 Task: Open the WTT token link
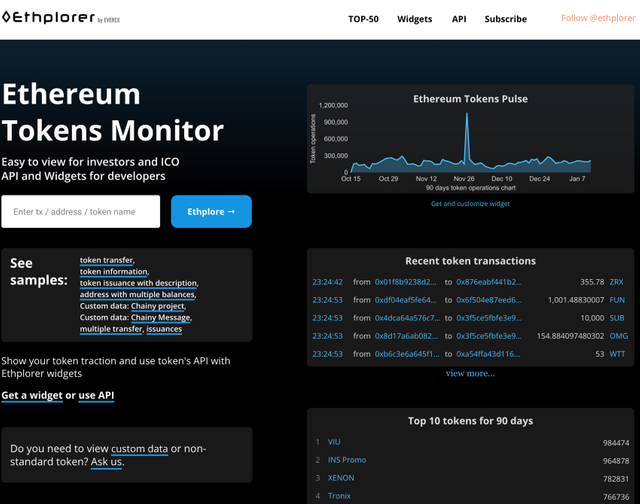pos(617,354)
